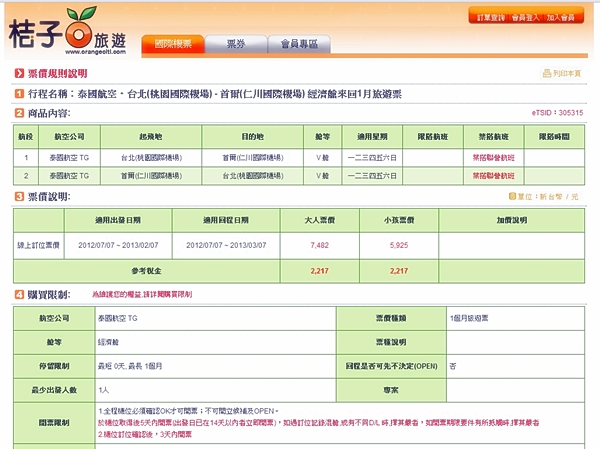The image size is (600, 449).
Task: Click the number 1 icon beside 行程名稱
Action: click(19, 94)
